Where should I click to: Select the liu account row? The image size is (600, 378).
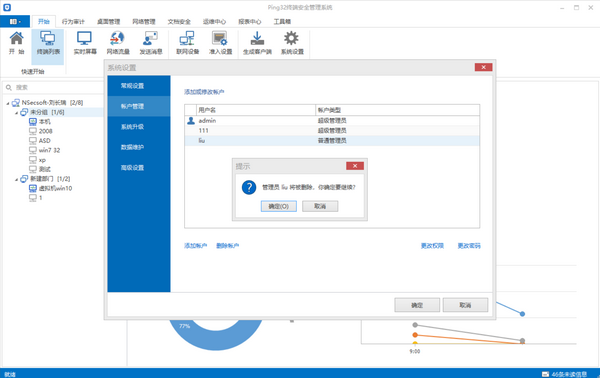pyautogui.click(x=332, y=140)
